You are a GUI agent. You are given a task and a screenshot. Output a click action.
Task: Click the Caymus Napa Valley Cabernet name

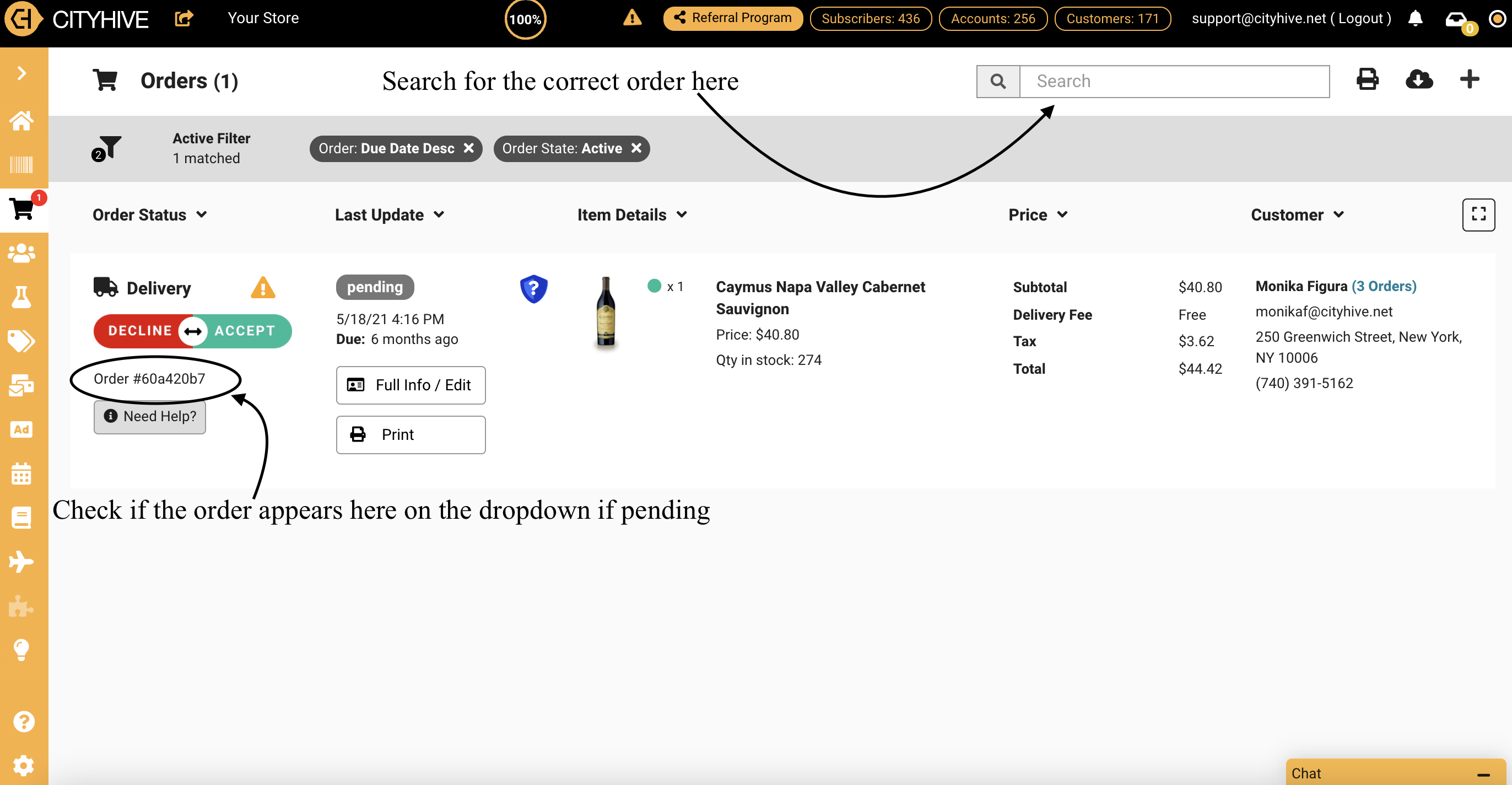click(820, 298)
